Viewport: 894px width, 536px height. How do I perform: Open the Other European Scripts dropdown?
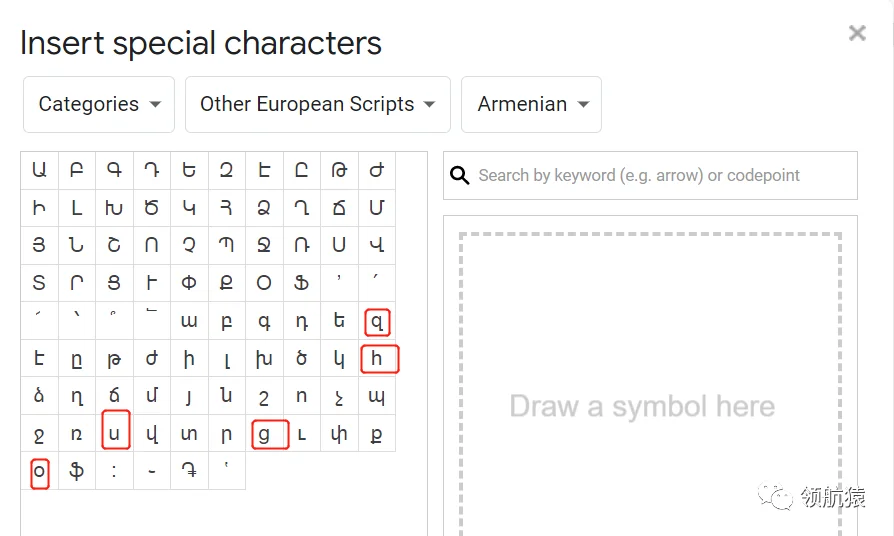point(318,104)
